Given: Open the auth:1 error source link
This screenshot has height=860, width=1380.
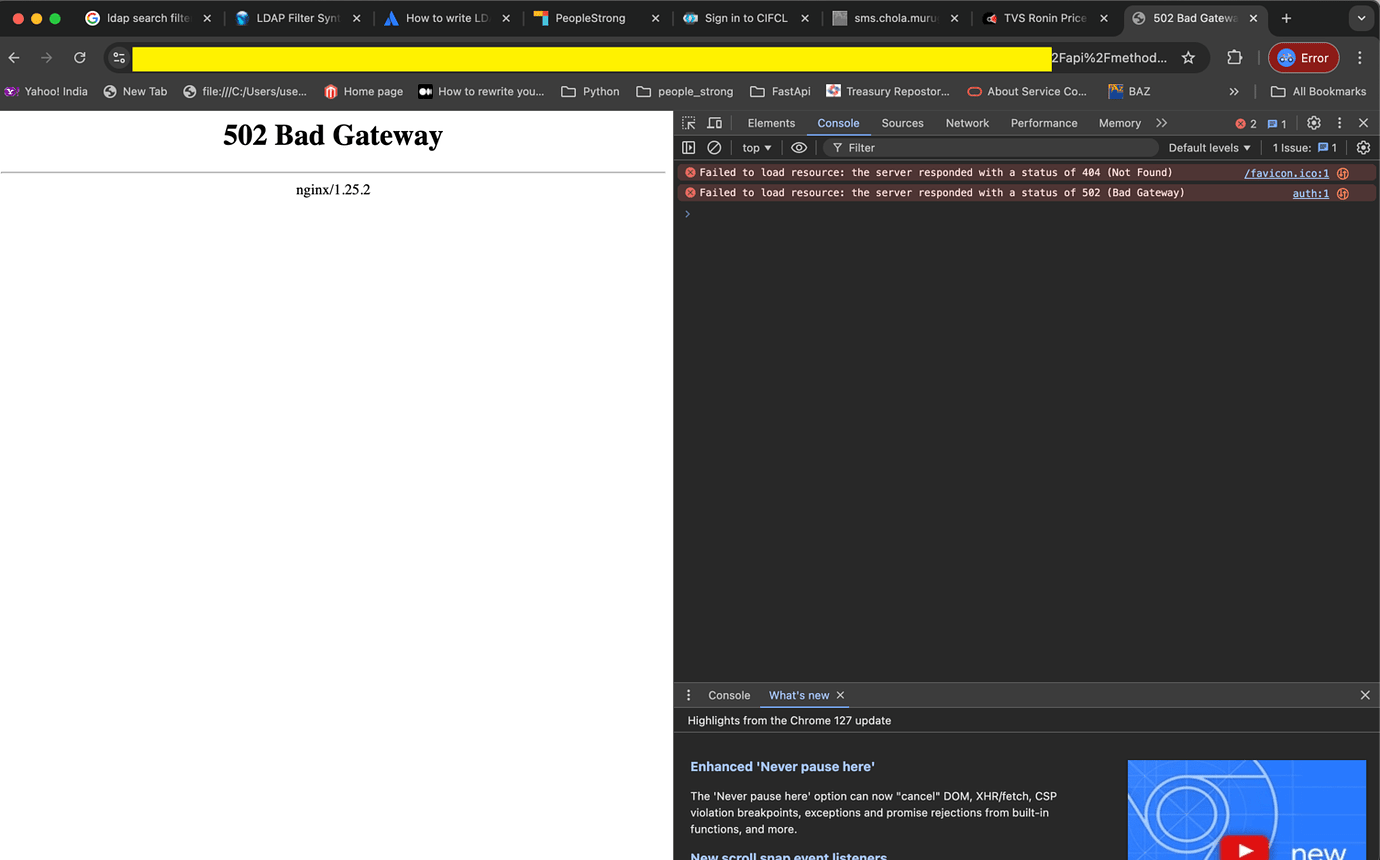Looking at the screenshot, I should 1310,193.
